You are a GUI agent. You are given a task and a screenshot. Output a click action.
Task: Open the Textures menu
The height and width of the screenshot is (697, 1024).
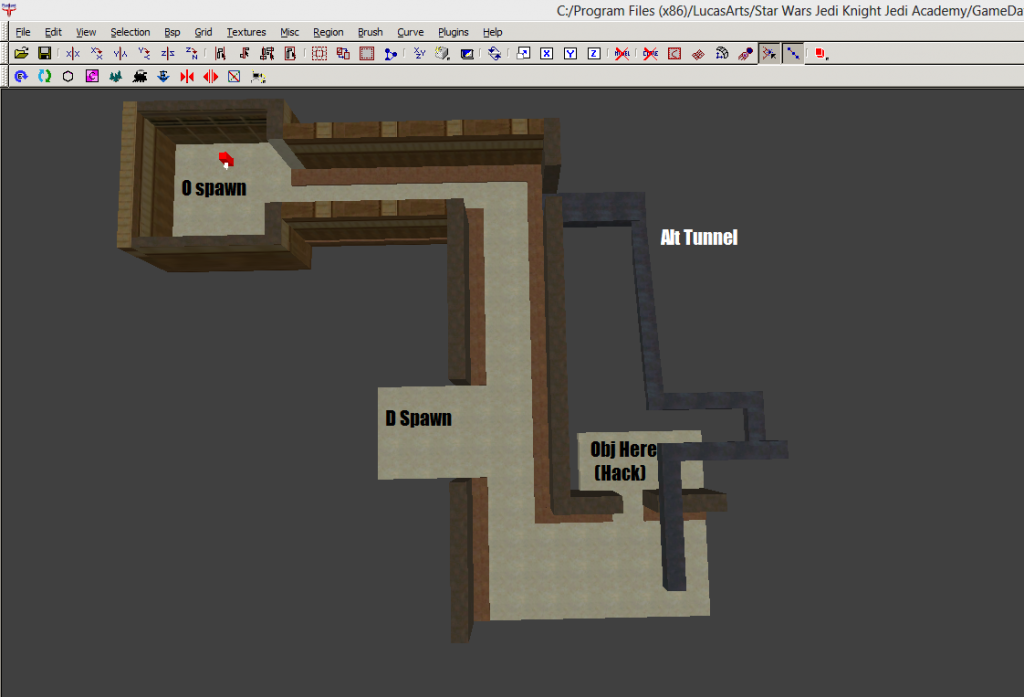(246, 32)
